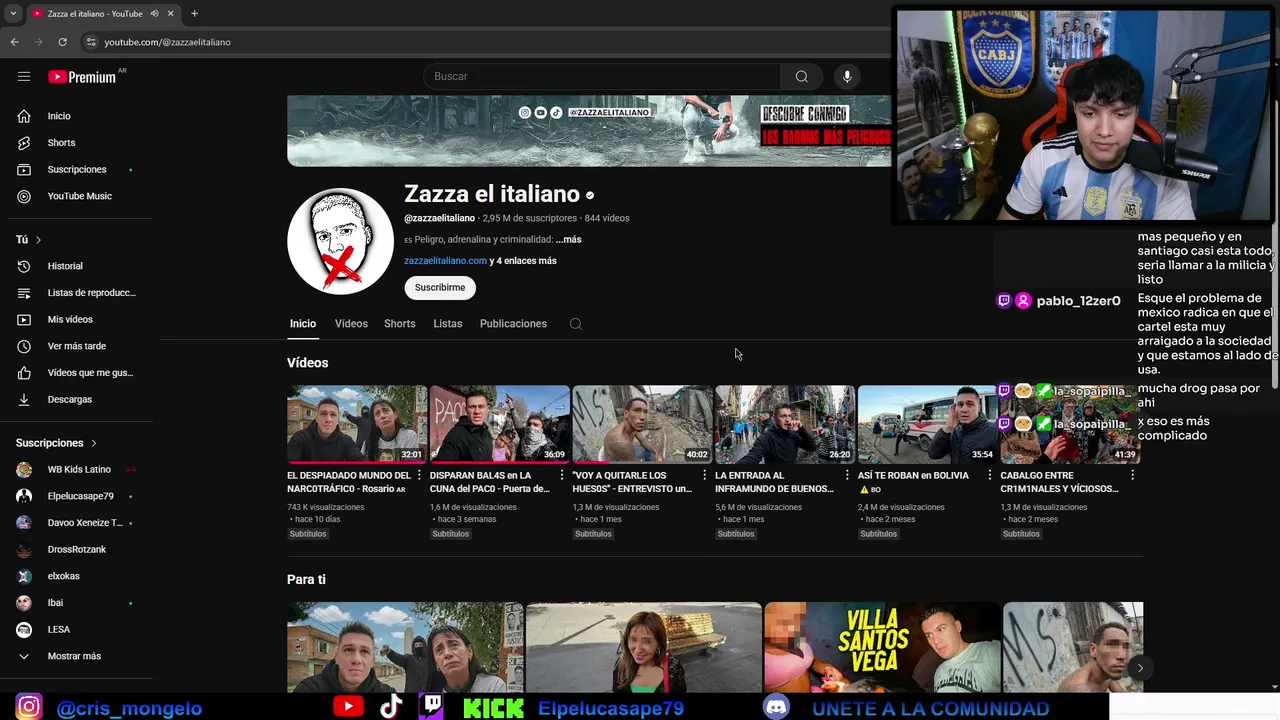1280x720 pixels.
Task: Open channel avatar Zazza el italiano
Action: point(340,241)
